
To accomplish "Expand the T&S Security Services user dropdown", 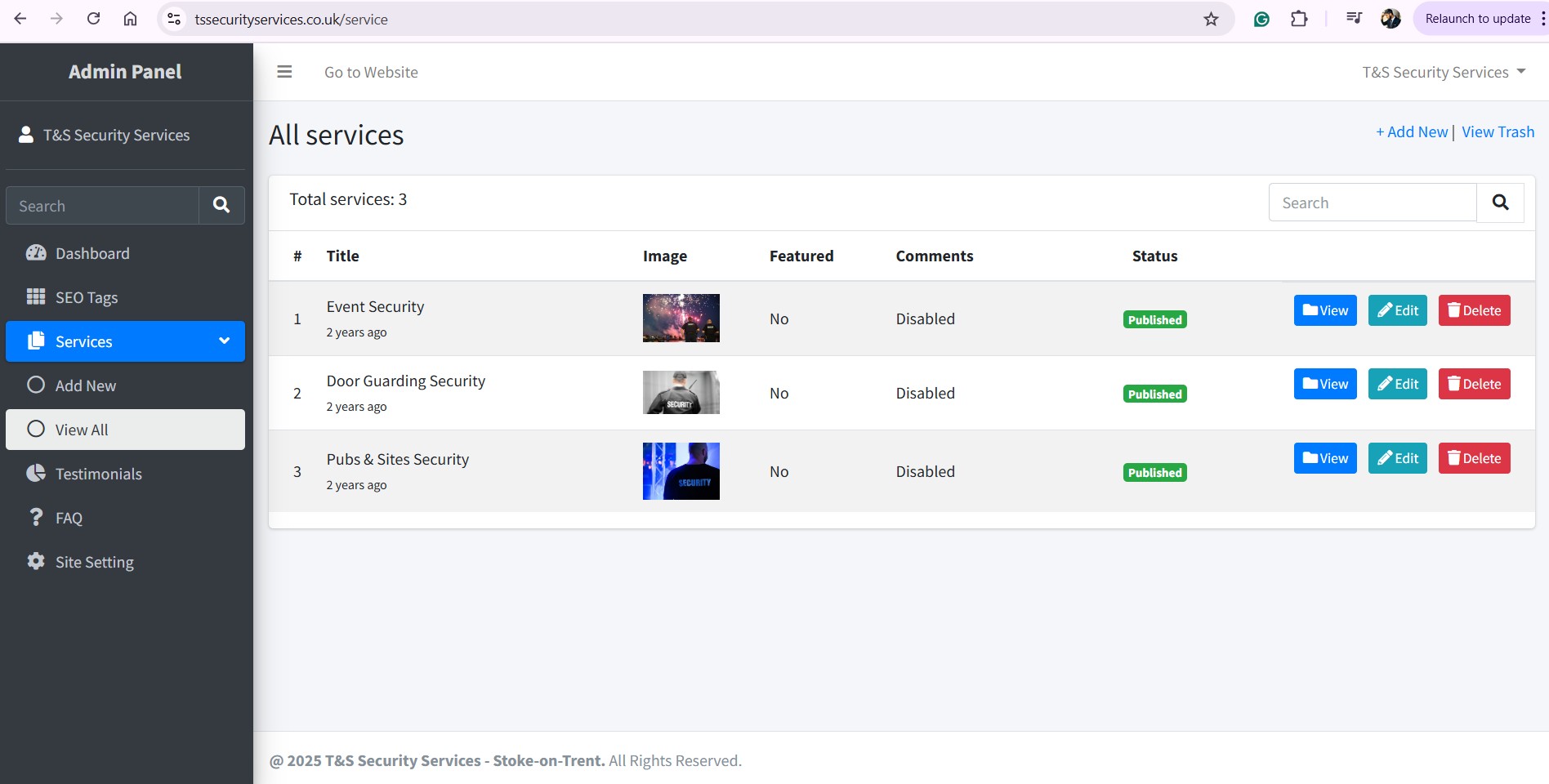I will coord(1444,72).
